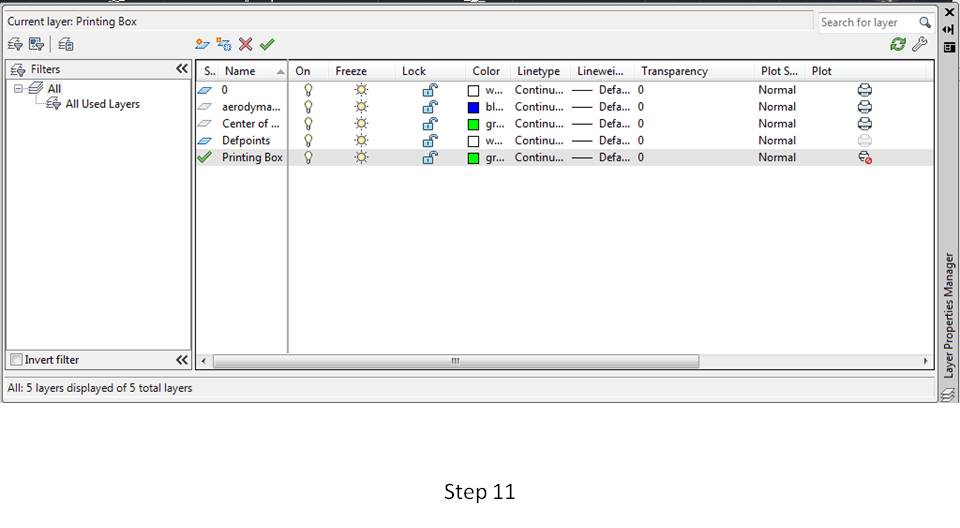Viewport: 960px width, 528px height.
Task: Open layer settings wrench icon
Action: pos(920,44)
